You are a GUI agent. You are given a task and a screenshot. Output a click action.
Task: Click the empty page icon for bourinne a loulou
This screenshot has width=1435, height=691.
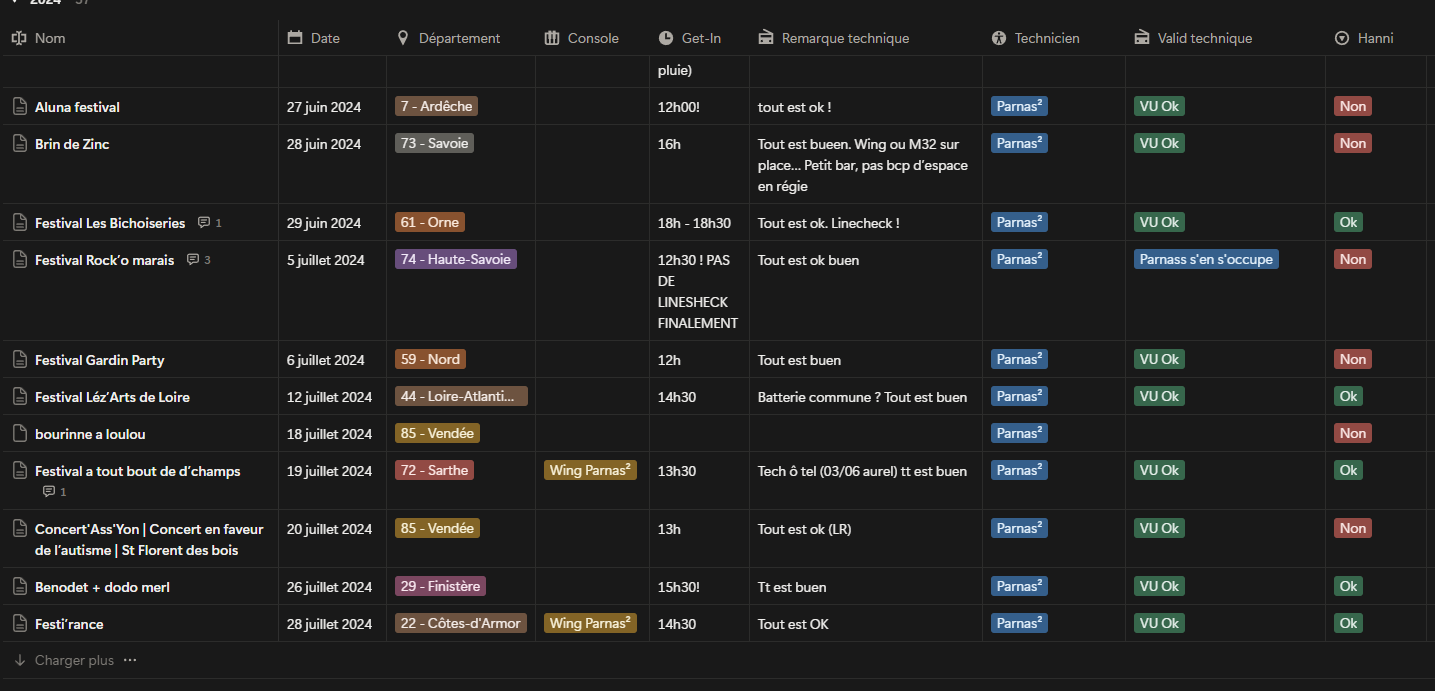click(19, 434)
